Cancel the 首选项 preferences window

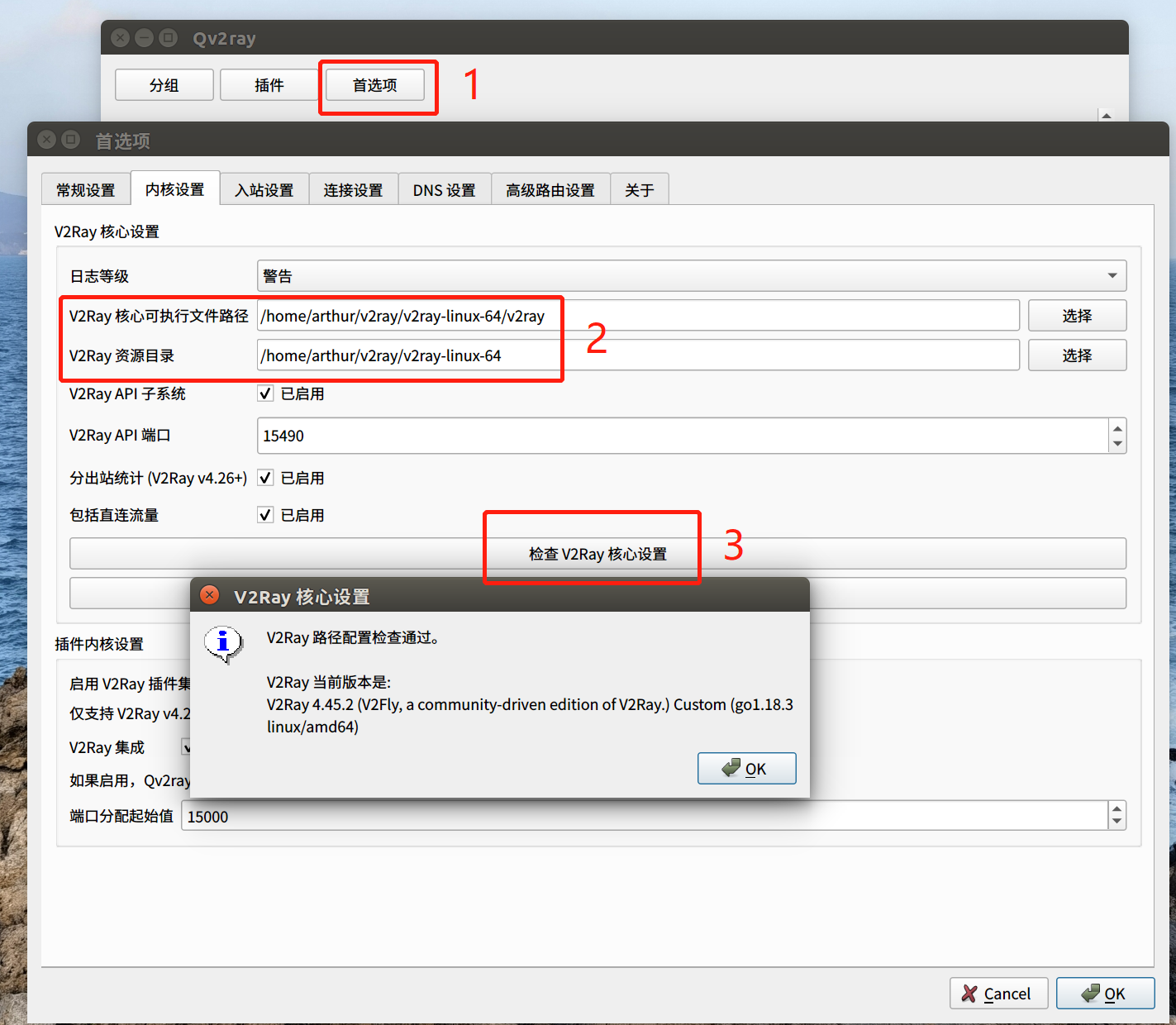tap(998, 993)
